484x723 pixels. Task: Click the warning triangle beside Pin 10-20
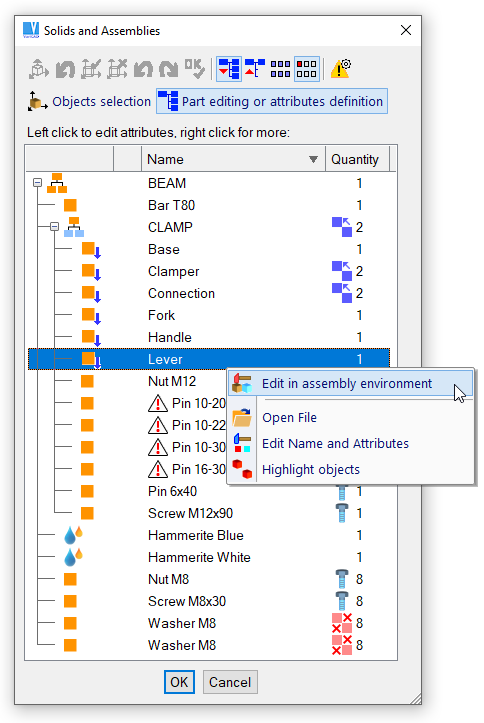point(158,403)
